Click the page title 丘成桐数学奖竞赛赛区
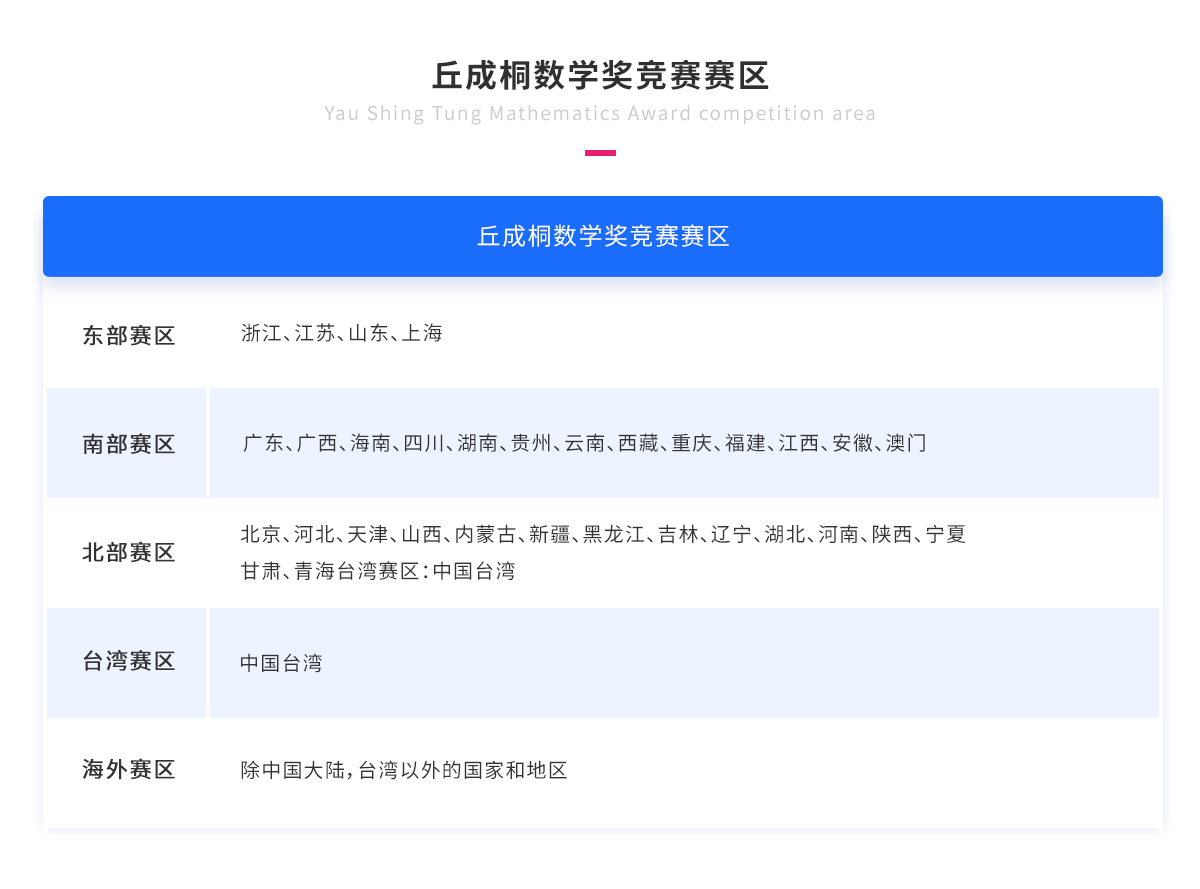The width and height of the screenshot is (1200, 889). coord(600,76)
